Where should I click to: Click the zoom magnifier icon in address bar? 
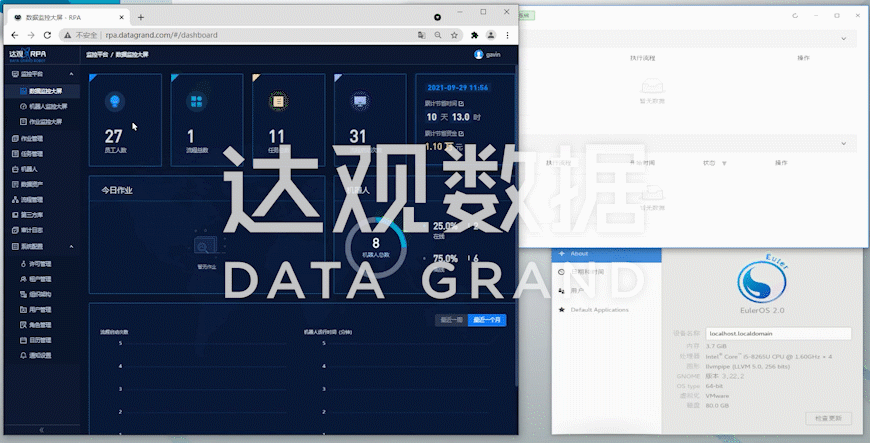click(438, 35)
